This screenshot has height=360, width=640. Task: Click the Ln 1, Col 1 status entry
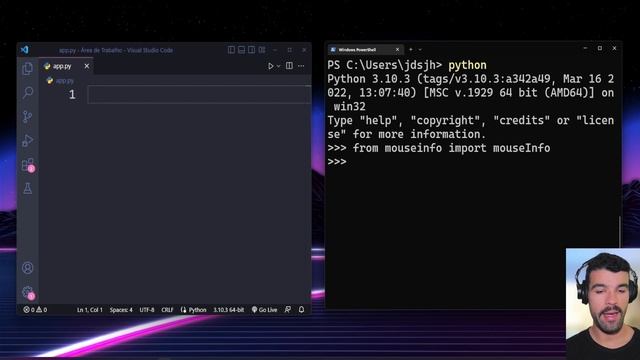coord(90,310)
